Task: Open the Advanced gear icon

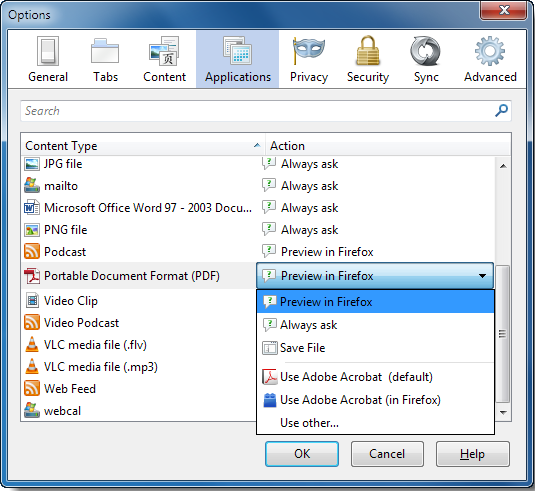Action: [x=490, y=51]
